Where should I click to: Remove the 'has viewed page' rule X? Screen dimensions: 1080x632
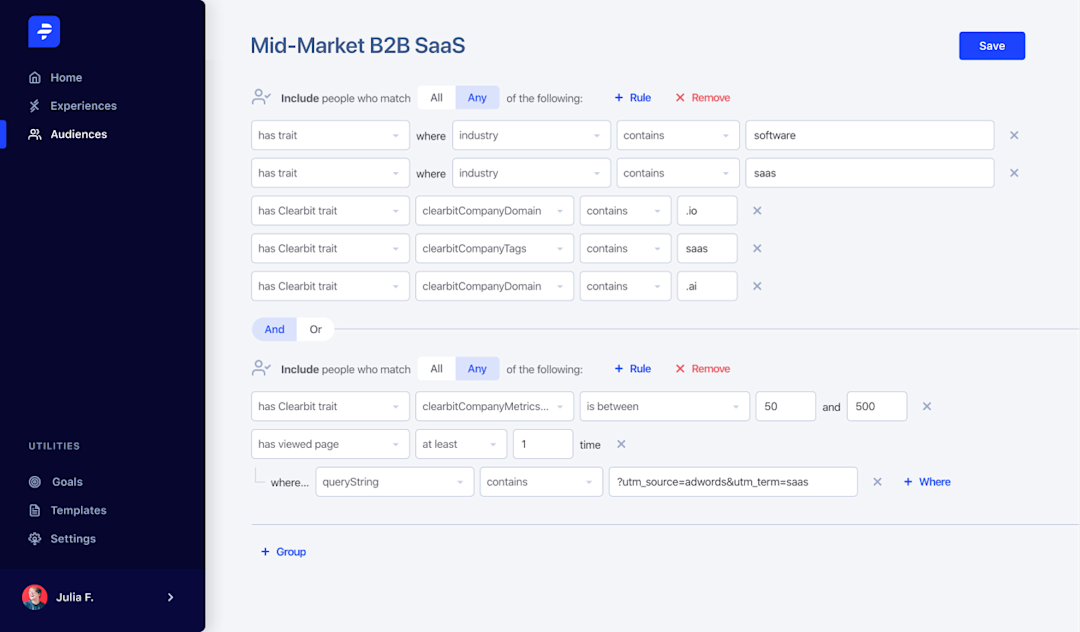pyautogui.click(x=621, y=444)
